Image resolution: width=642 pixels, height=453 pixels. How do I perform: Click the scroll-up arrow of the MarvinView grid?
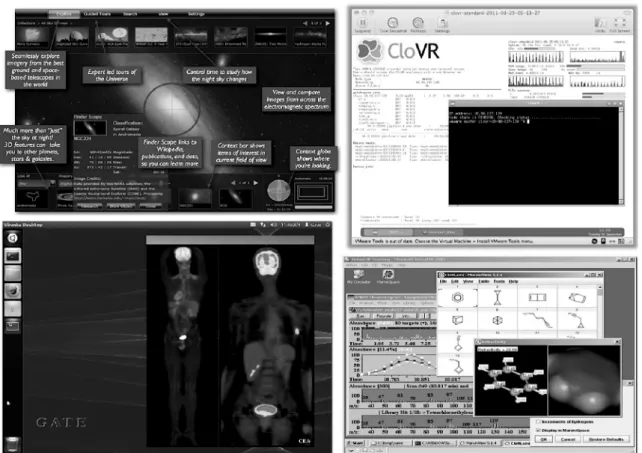tap(600, 288)
